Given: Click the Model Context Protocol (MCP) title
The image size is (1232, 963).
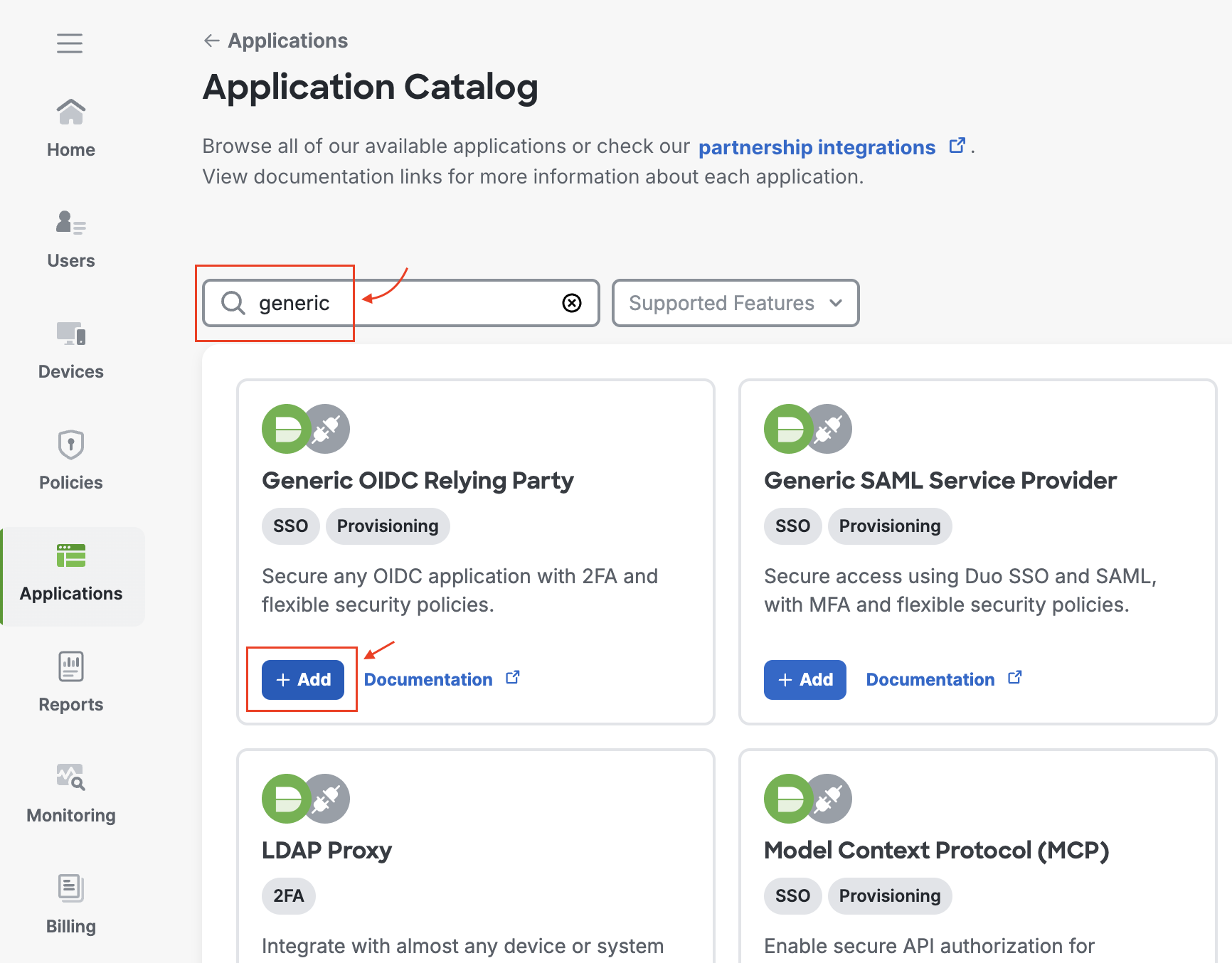Looking at the screenshot, I should pos(936,851).
